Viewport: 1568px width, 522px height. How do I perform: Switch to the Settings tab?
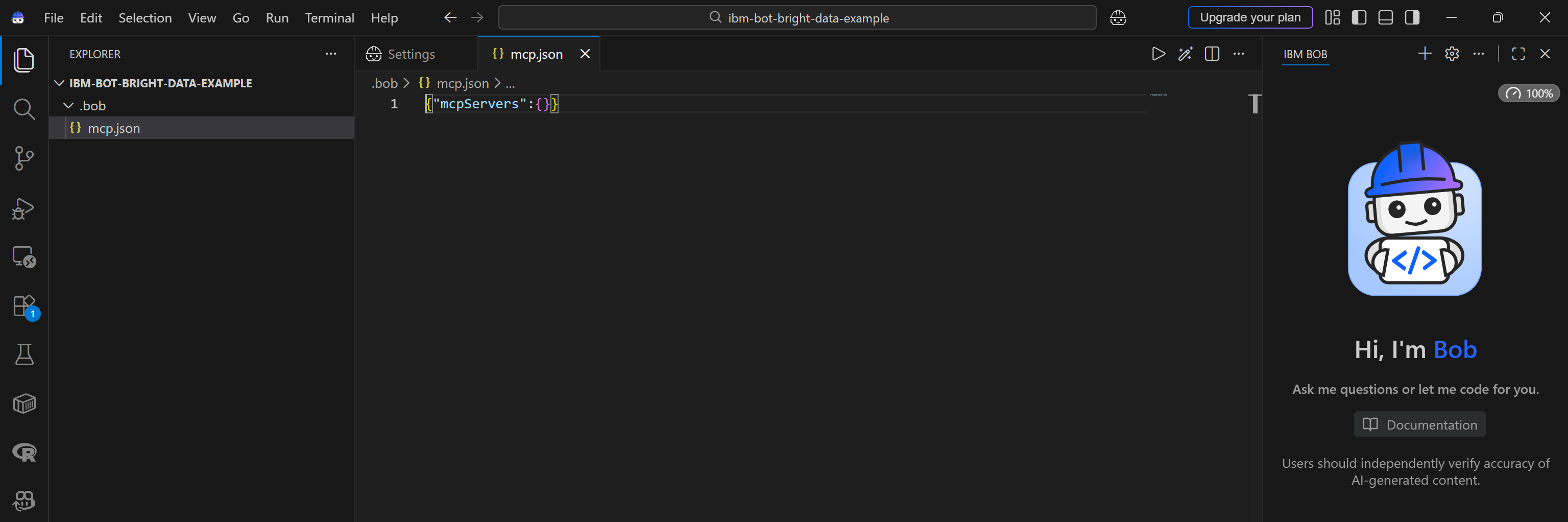(416, 54)
